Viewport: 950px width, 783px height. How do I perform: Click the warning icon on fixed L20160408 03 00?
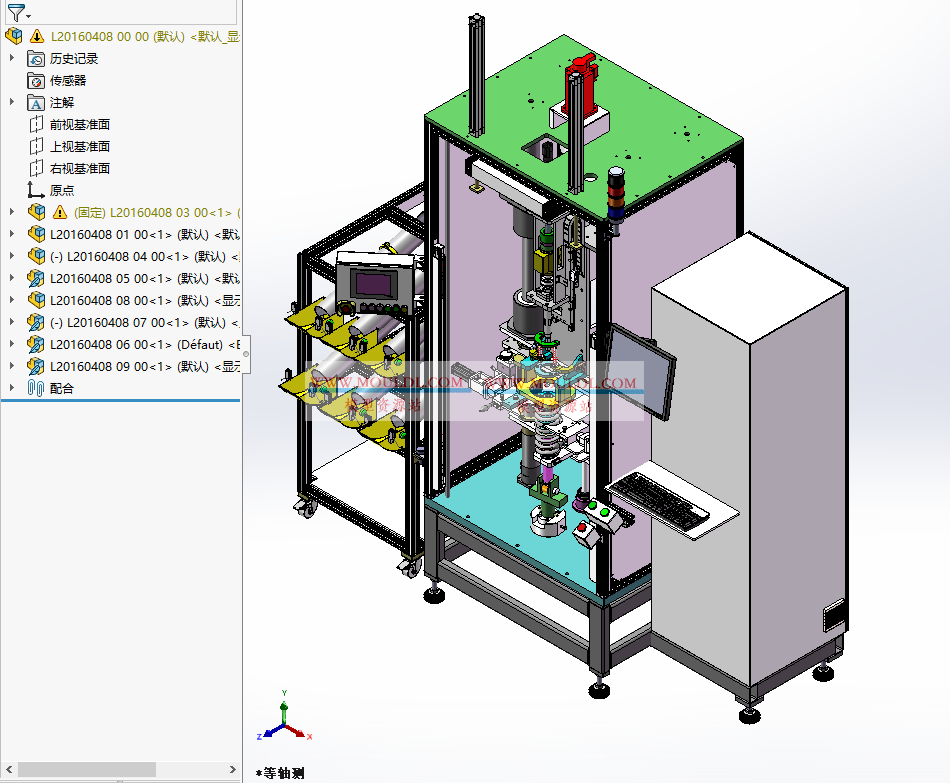tap(59, 212)
